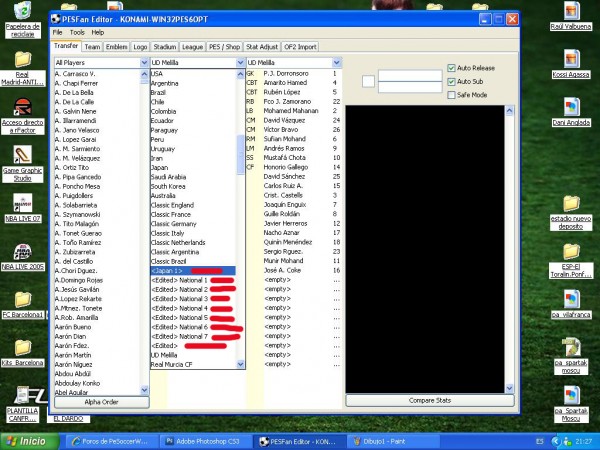
Task: Switch to the PES / Shop tab
Action: click(224, 47)
